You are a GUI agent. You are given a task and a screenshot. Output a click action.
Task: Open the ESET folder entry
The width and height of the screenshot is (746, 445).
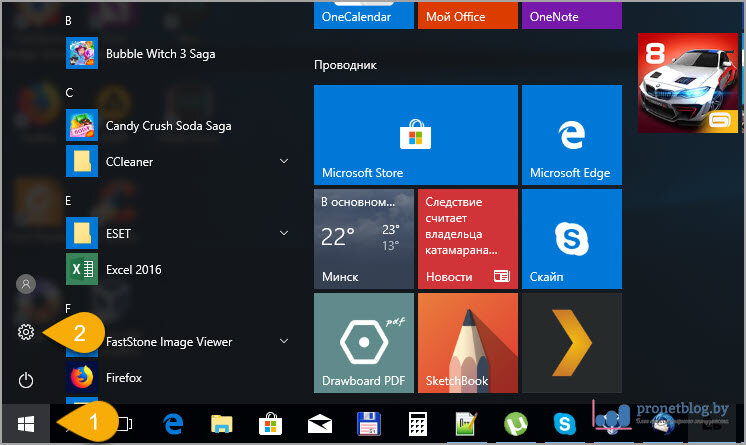178,233
